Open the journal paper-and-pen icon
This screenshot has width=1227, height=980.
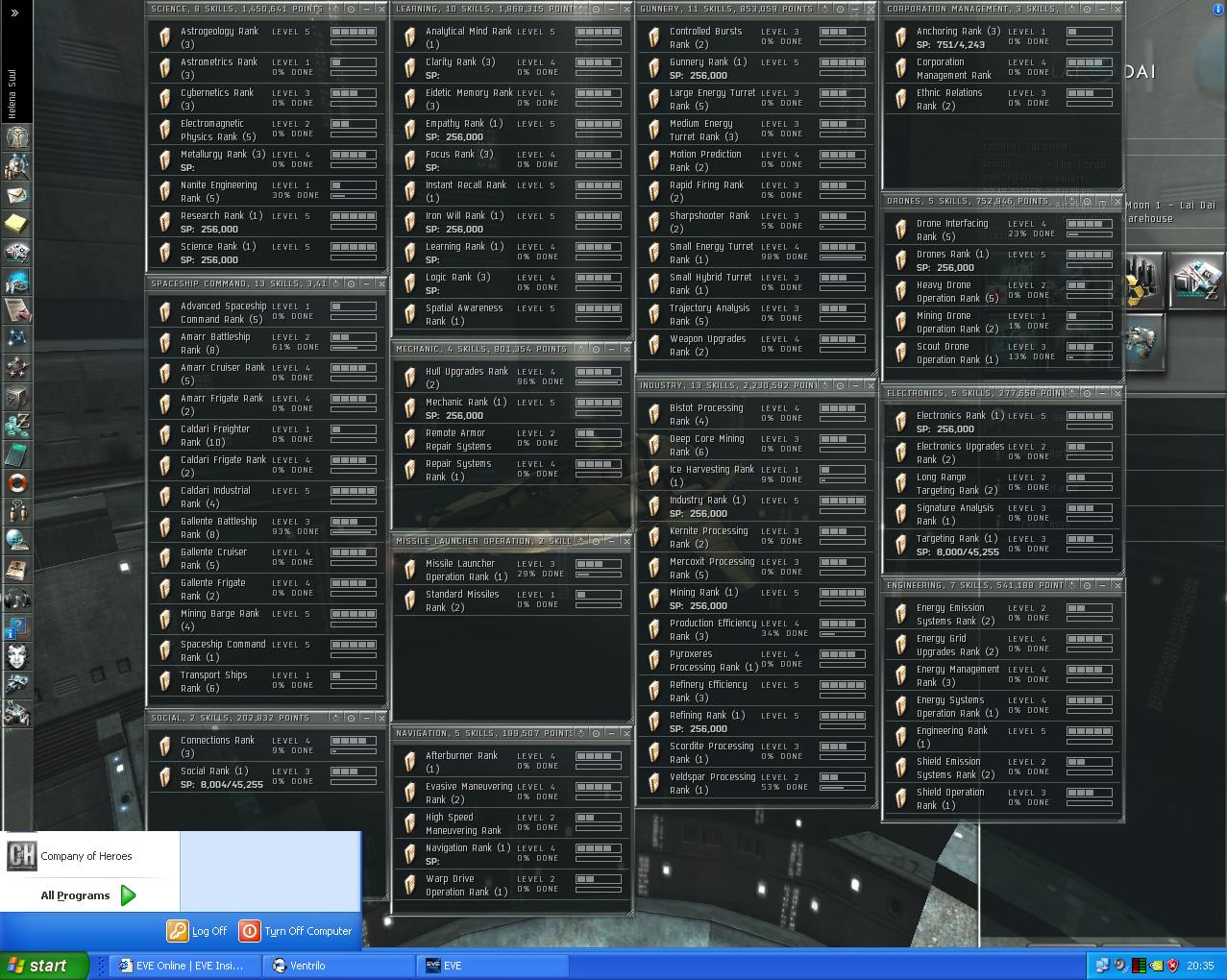16,310
